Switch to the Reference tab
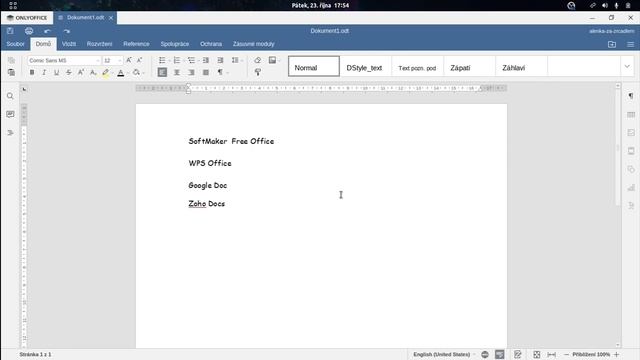The height and width of the screenshot is (360, 640). 136,44
